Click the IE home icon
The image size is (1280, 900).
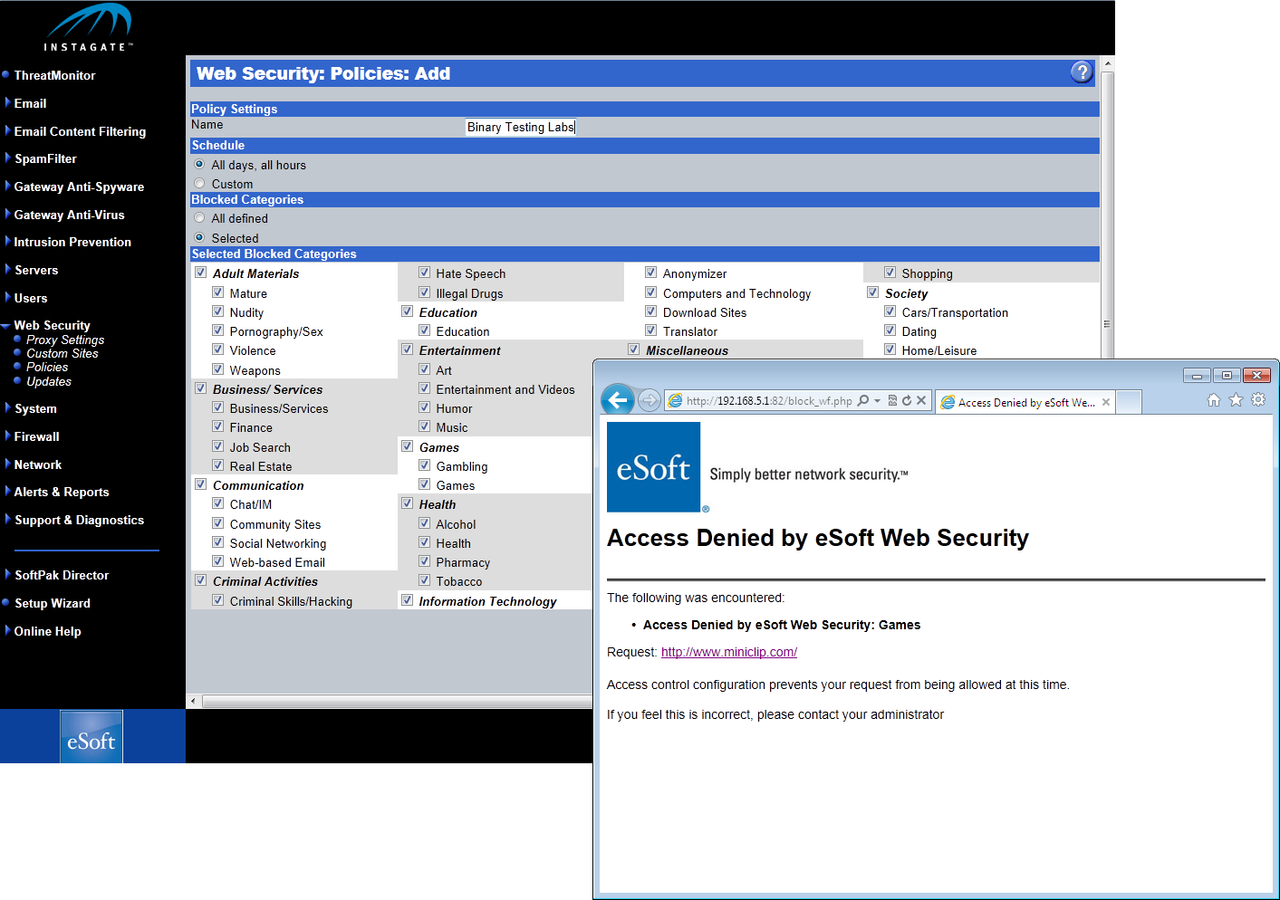1214,400
